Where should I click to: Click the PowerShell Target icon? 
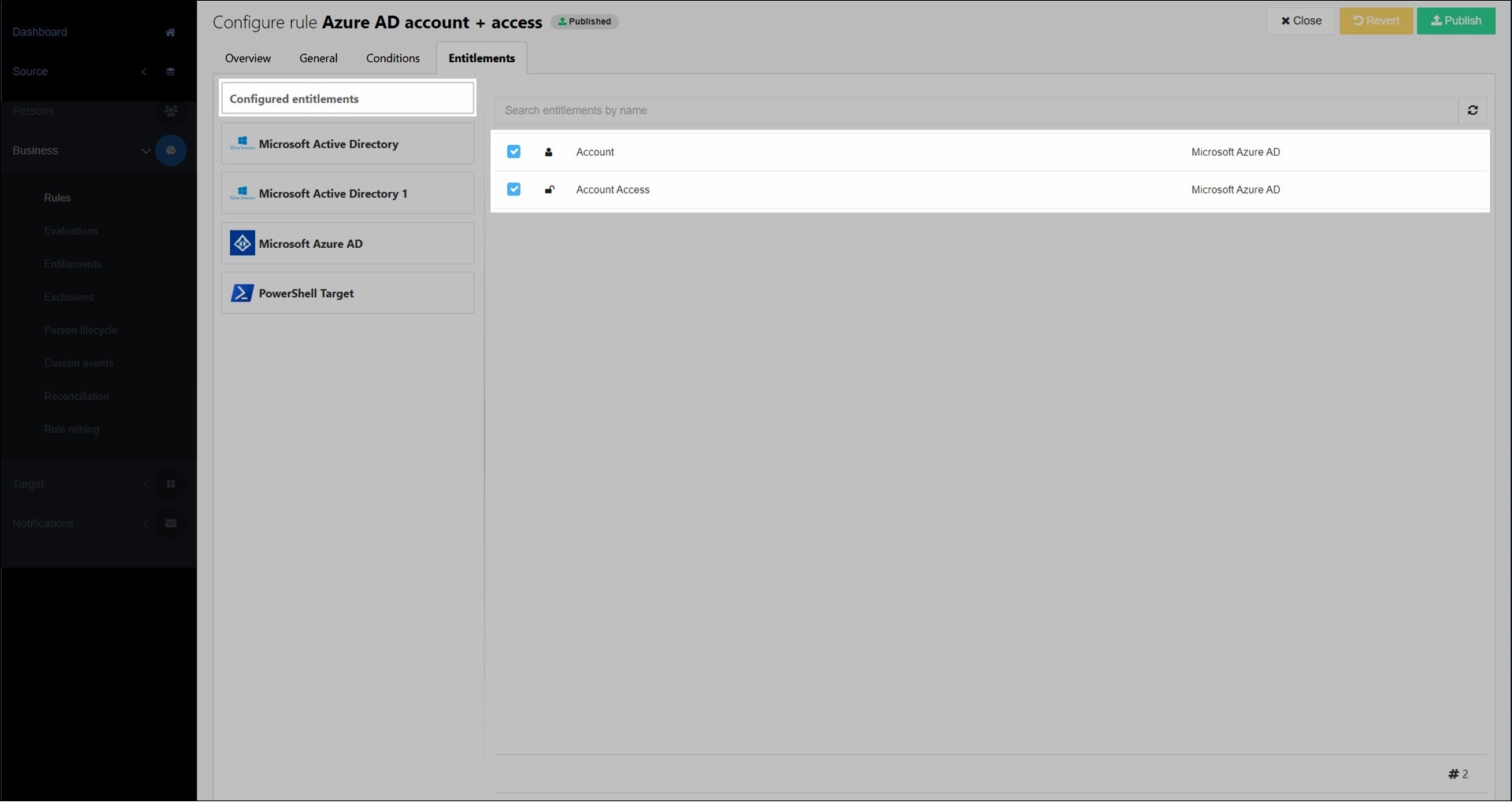[x=242, y=294]
